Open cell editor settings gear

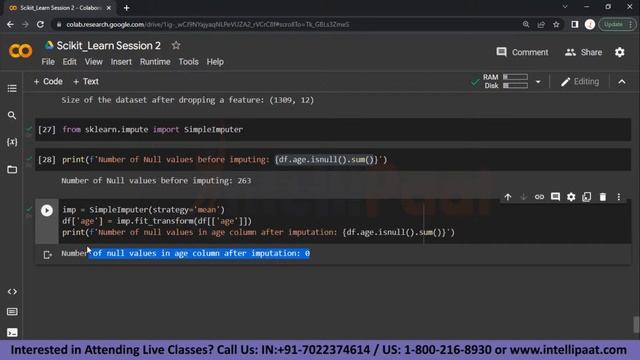(x=571, y=197)
